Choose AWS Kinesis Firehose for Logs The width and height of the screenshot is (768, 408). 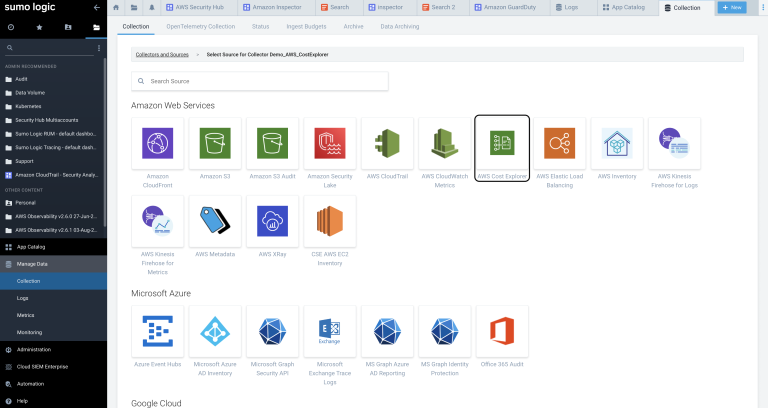[x=674, y=143]
